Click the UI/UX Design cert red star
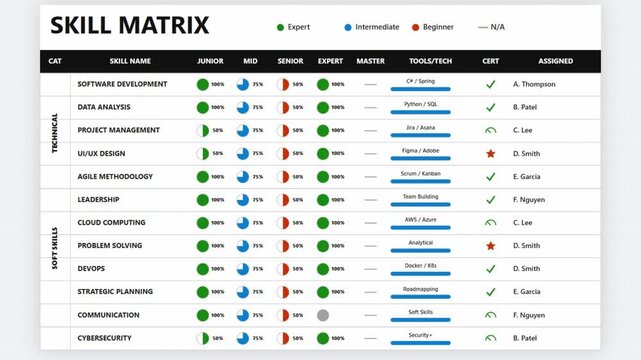The image size is (641, 360). pos(491,154)
